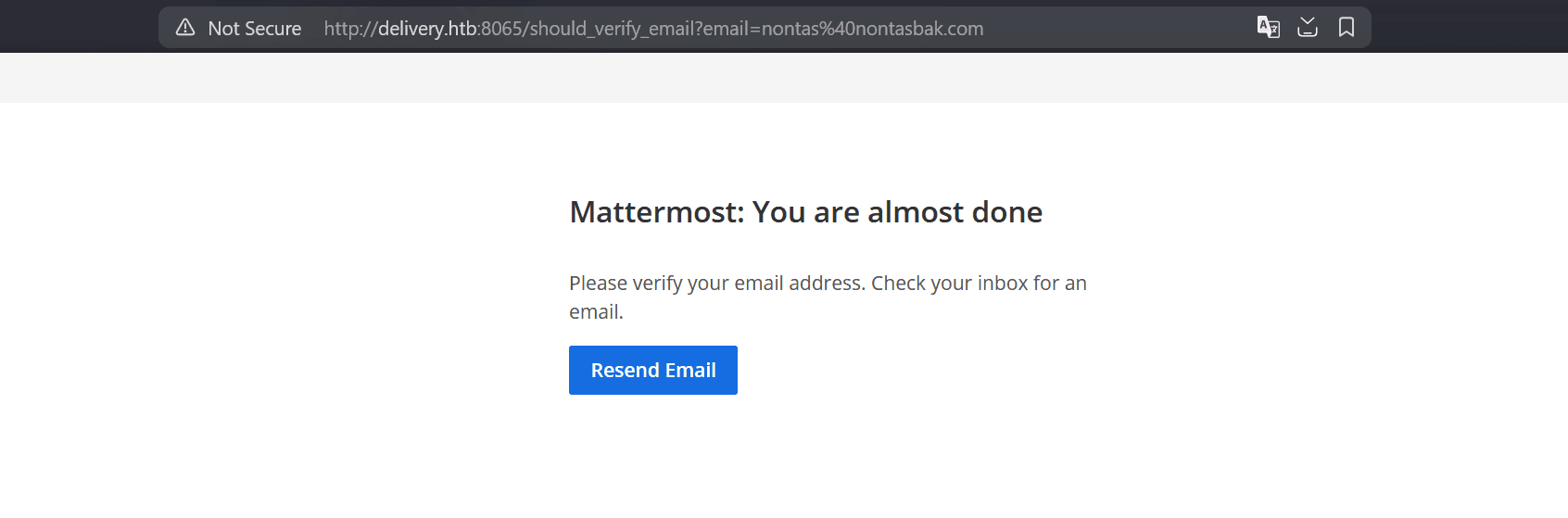This screenshot has width=1568, height=518.
Task: Open the translate page icon
Action: tap(1268, 28)
